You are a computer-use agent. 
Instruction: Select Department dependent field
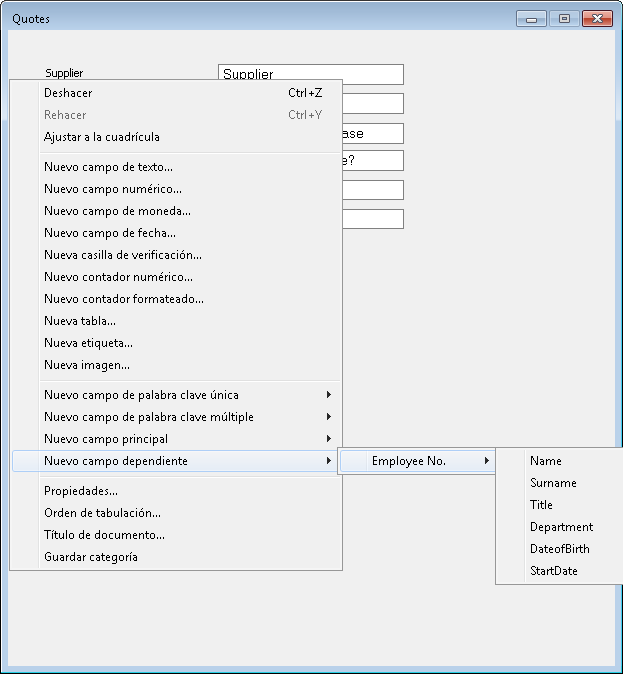(x=561, y=527)
